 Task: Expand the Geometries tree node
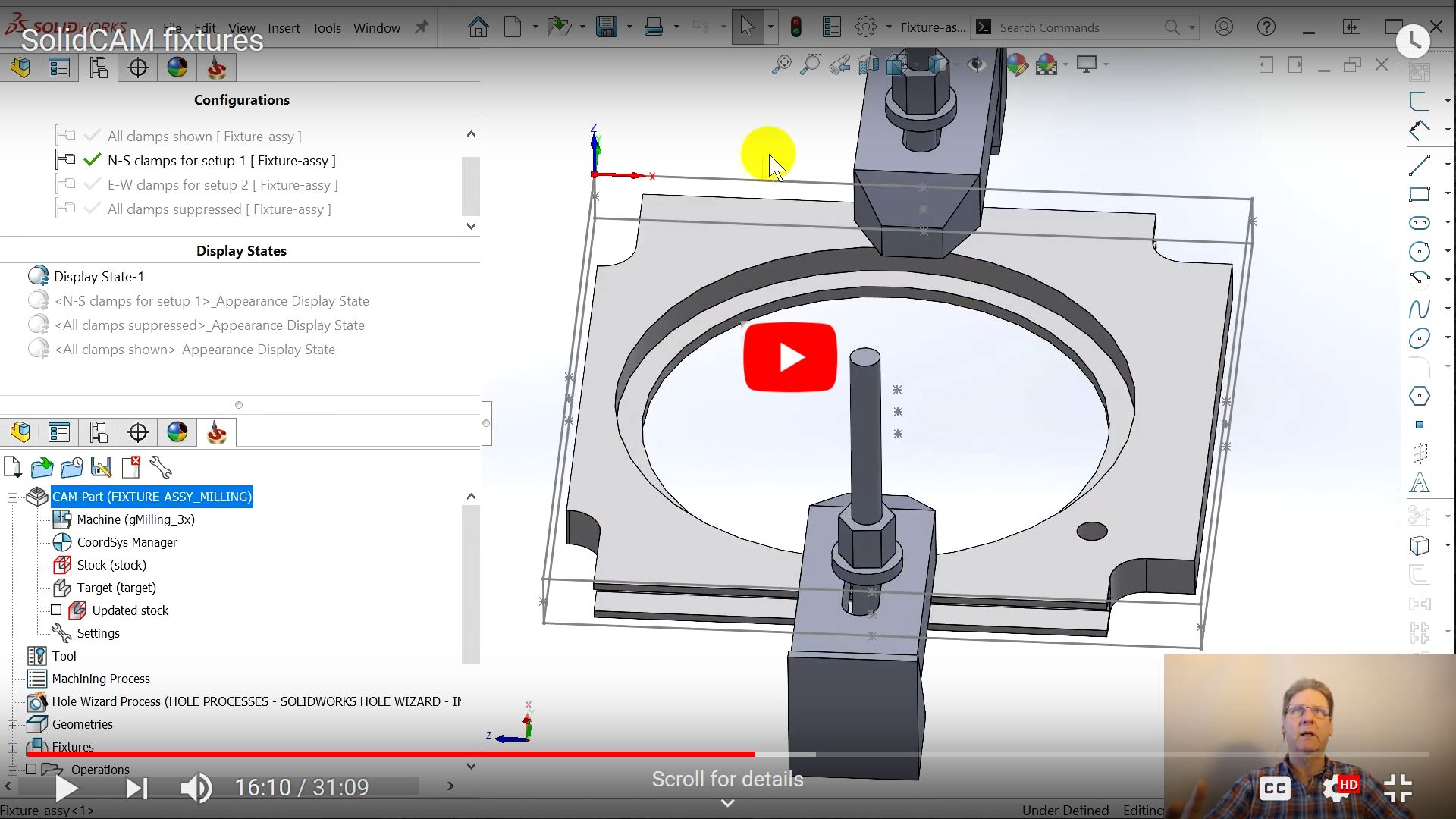[12, 725]
